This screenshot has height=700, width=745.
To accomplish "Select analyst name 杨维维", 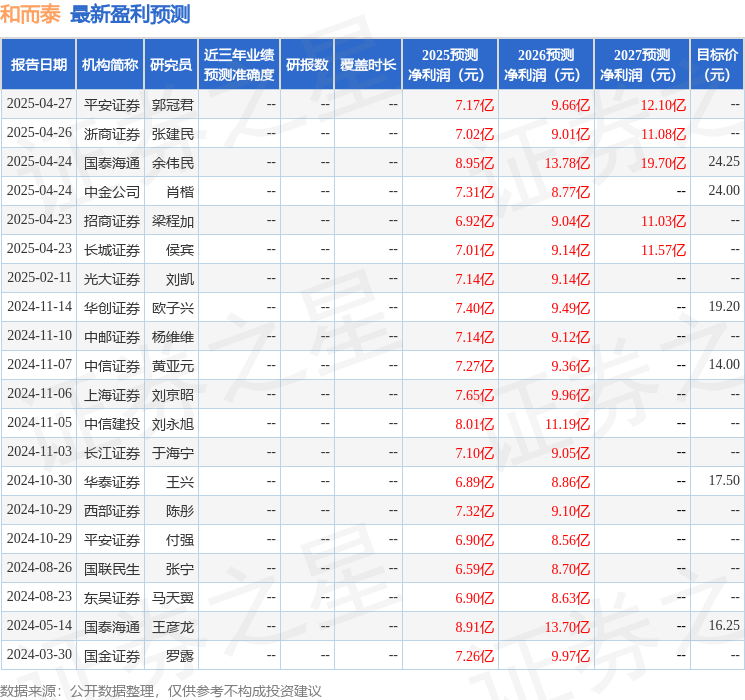I will coord(173,337).
